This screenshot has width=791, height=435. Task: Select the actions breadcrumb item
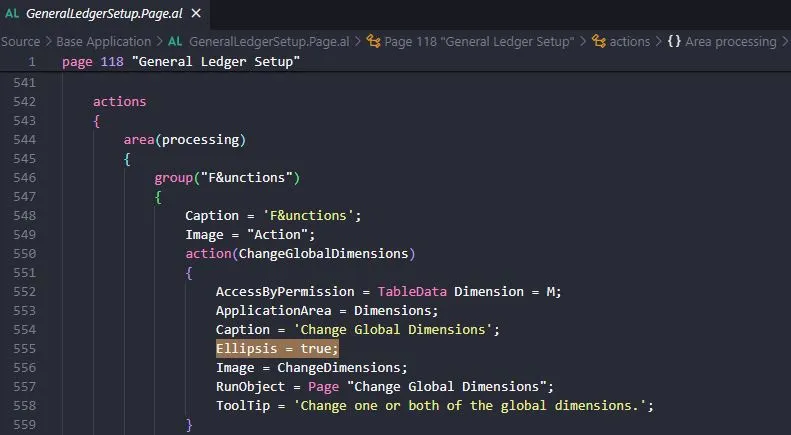click(630, 41)
